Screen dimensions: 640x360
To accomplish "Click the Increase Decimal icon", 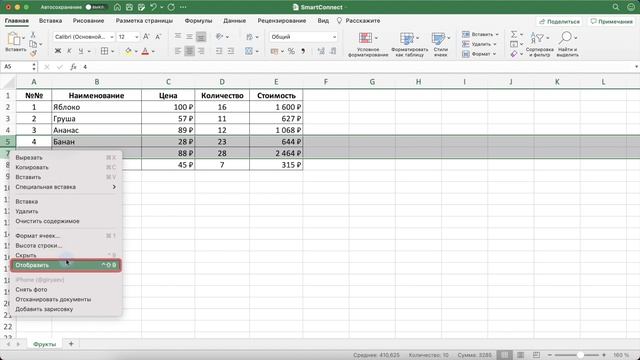I will 321,51.
